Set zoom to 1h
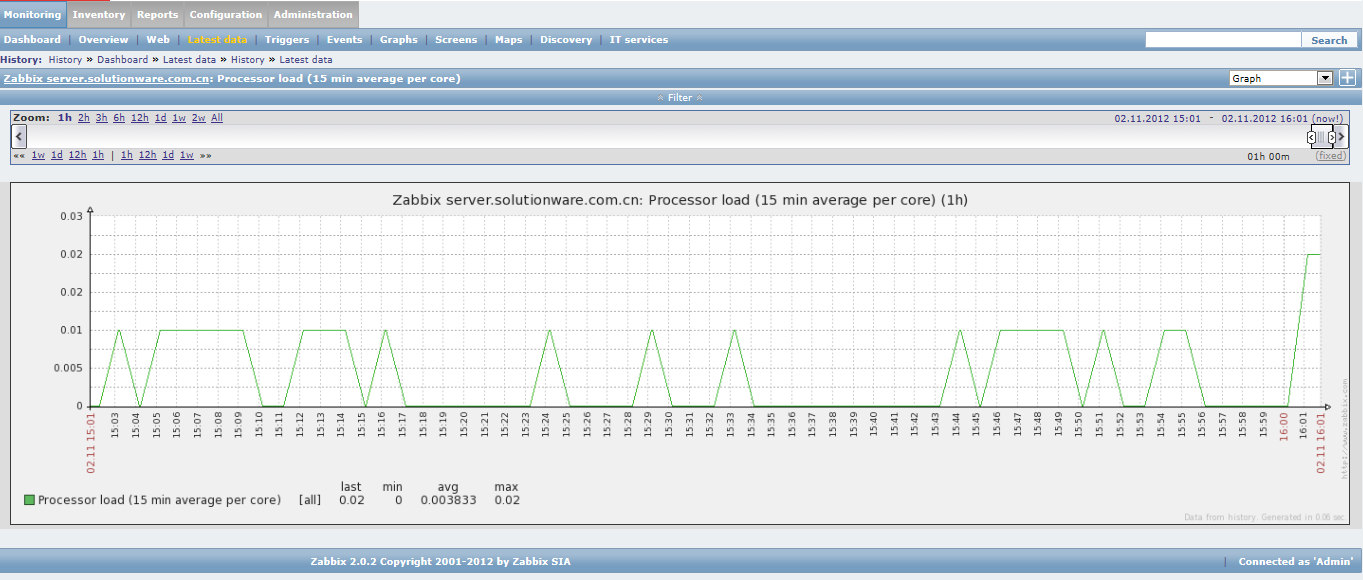The image size is (1363, 580). point(65,118)
